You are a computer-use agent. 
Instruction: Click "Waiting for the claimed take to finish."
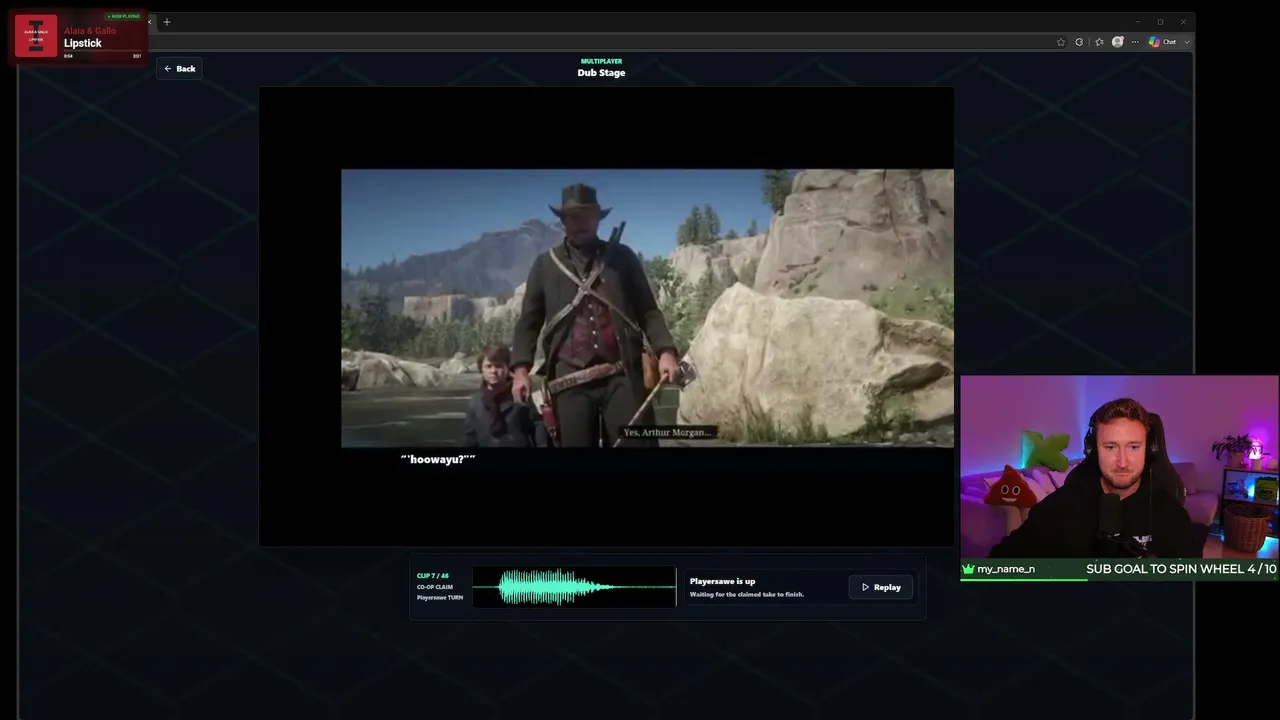click(x=747, y=594)
